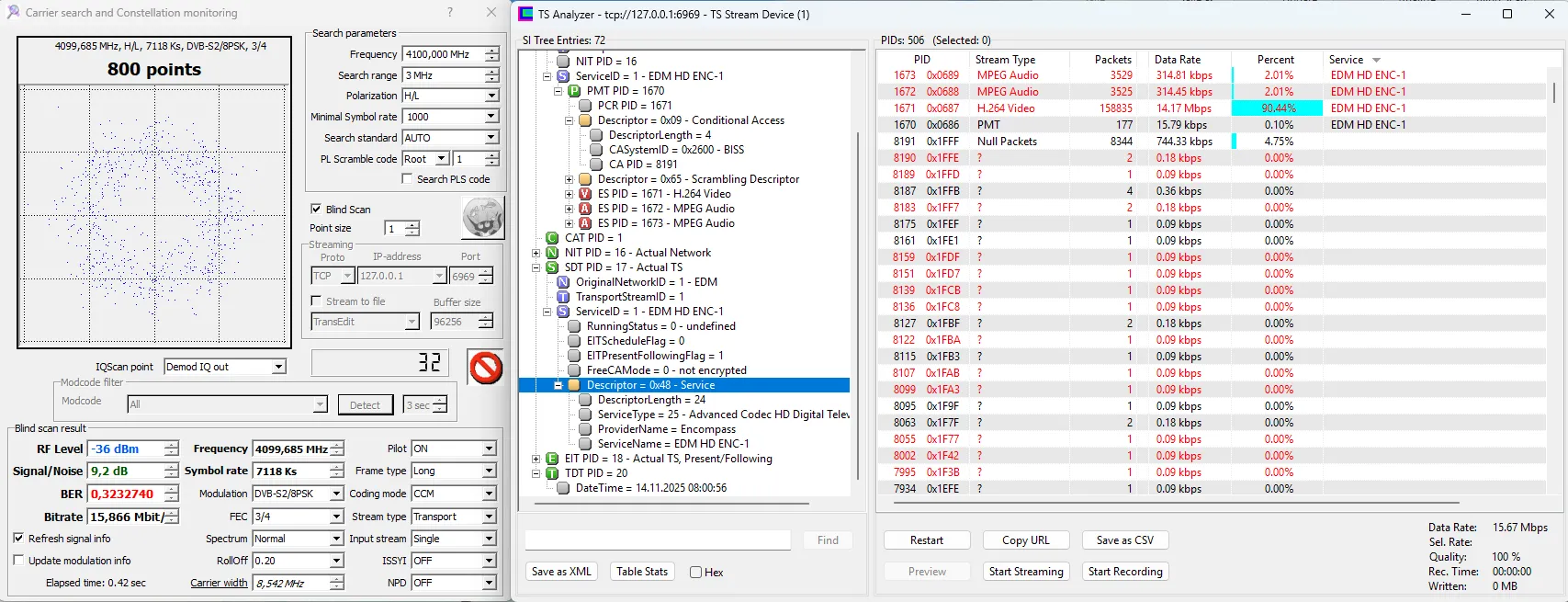This screenshot has width=1568, height=602.
Task: Sort by the Data Rate column header
Action: coord(1177,60)
